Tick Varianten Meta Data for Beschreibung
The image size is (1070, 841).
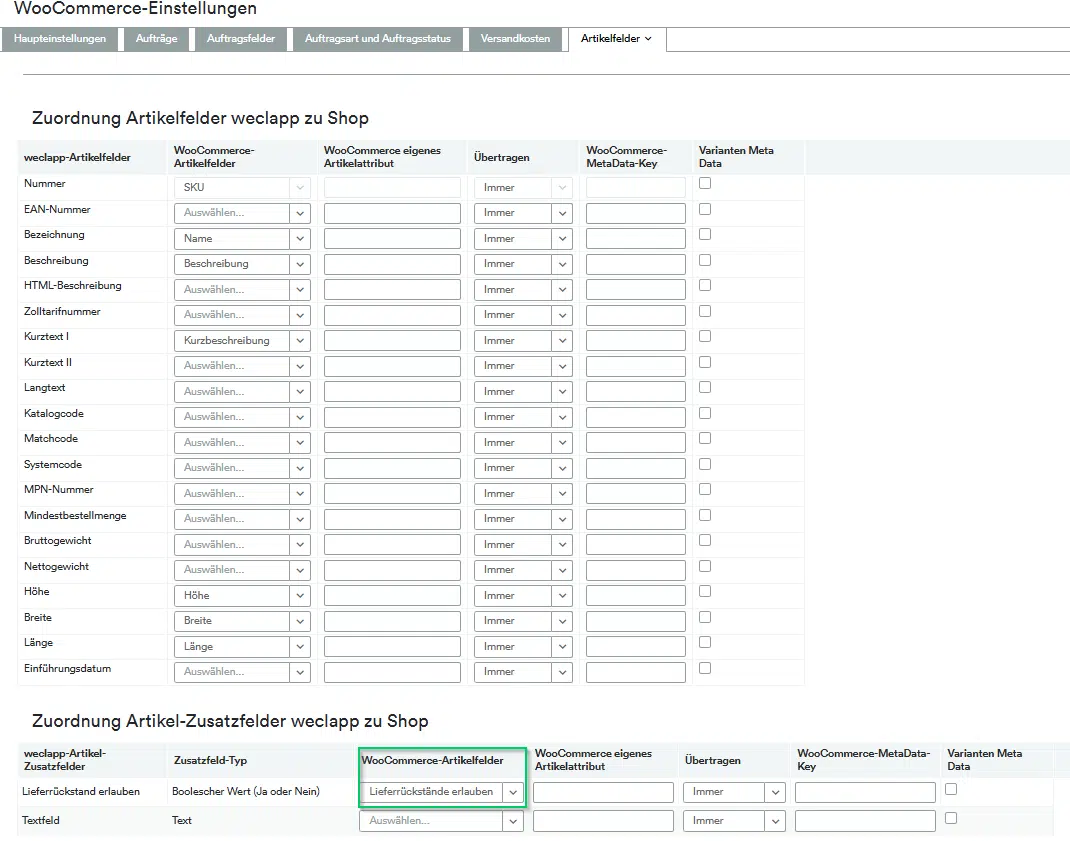coord(705,260)
